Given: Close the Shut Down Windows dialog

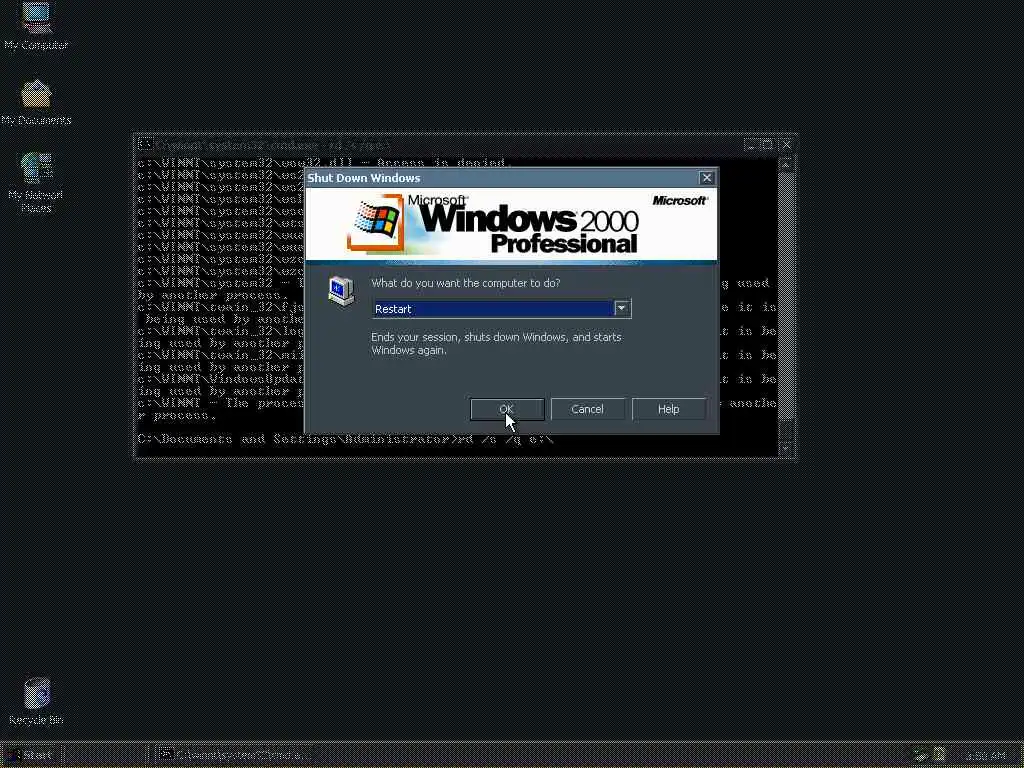Looking at the screenshot, I should (707, 178).
